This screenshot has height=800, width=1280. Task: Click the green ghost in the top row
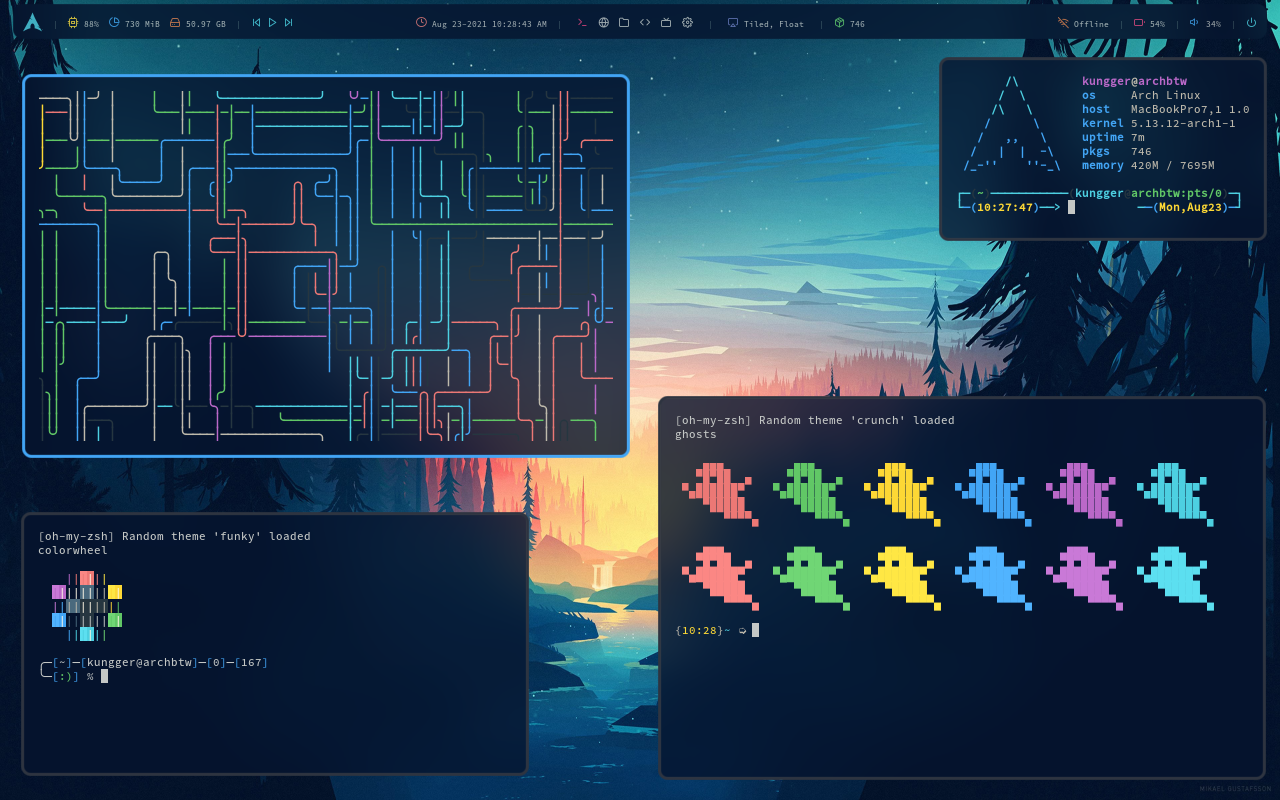click(811, 494)
